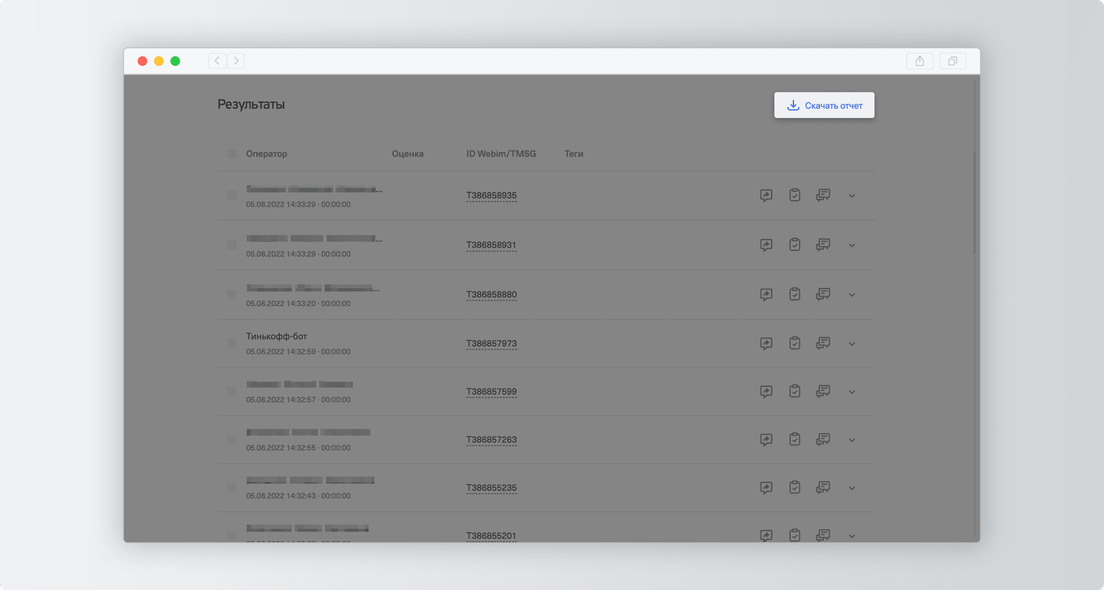Open the forward-chat icon in row T386857263
Image resolution: width=1104 pixels, height=590 pixels.
coord(766,439)
